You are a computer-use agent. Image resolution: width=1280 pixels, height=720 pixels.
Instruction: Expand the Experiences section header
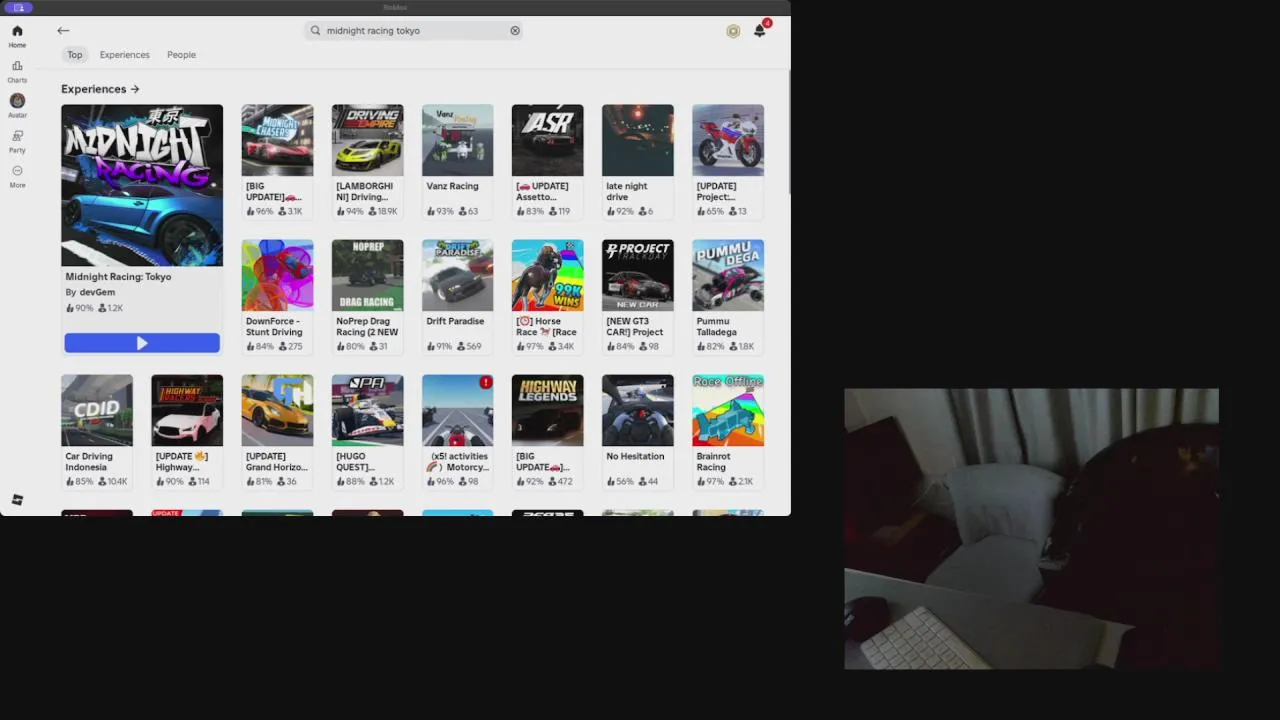(x=100, y=89)
